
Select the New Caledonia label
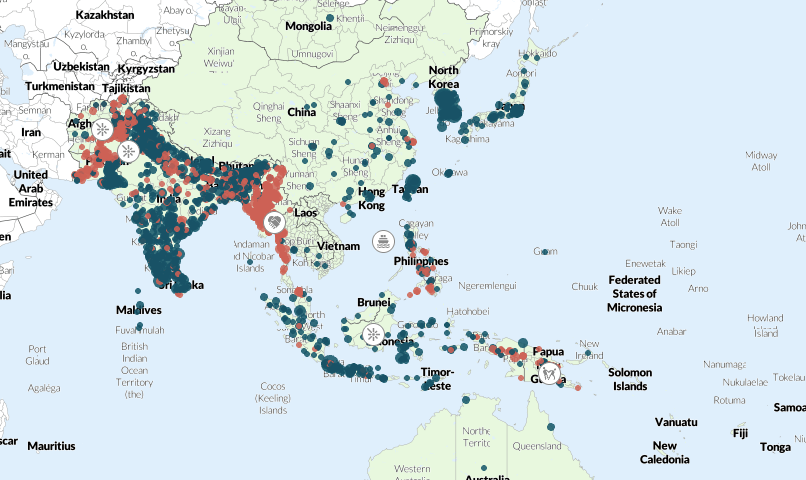(x=665, y=452)
